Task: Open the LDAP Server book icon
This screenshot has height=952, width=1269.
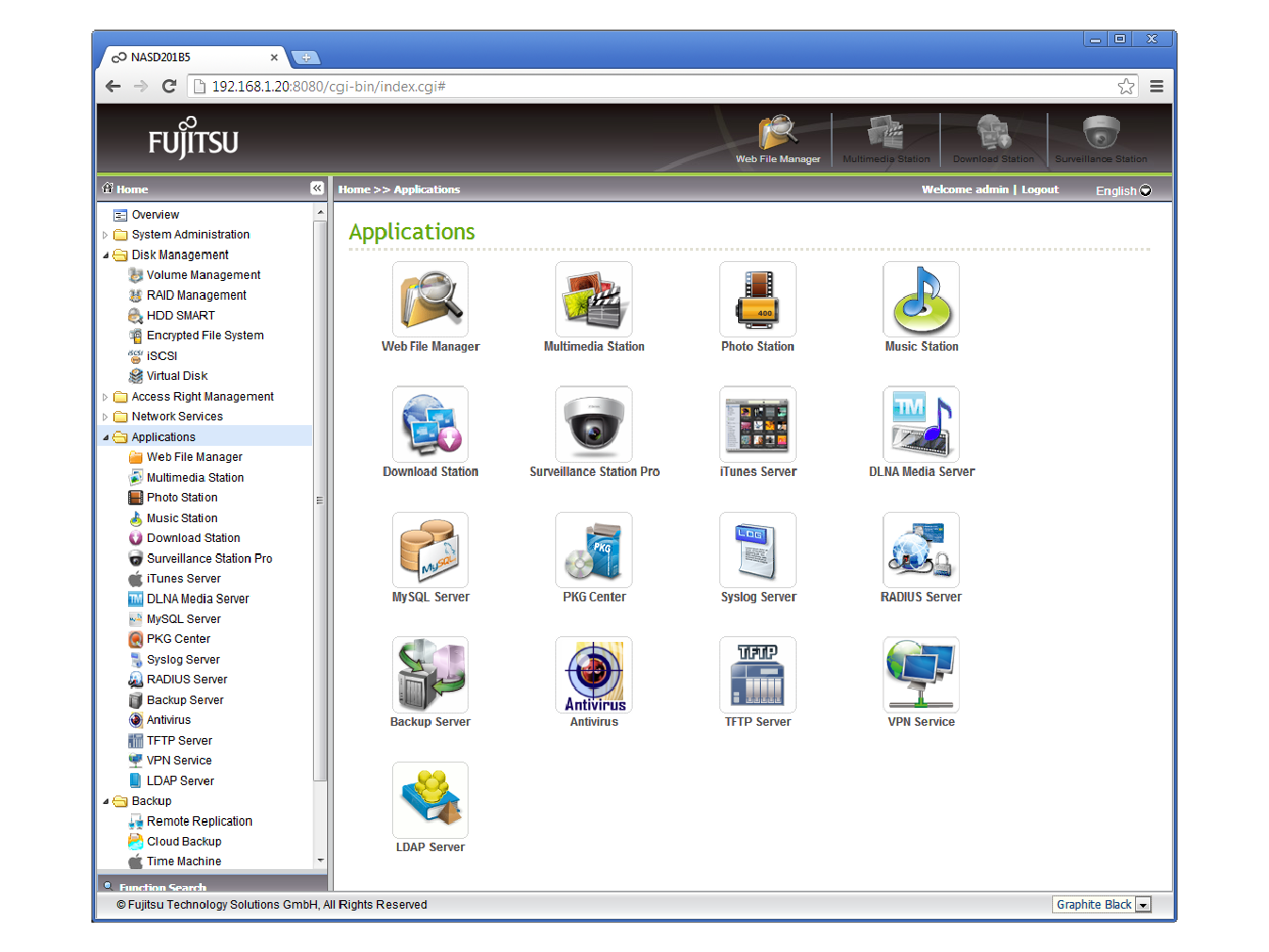Action: [x=430, y=800]
